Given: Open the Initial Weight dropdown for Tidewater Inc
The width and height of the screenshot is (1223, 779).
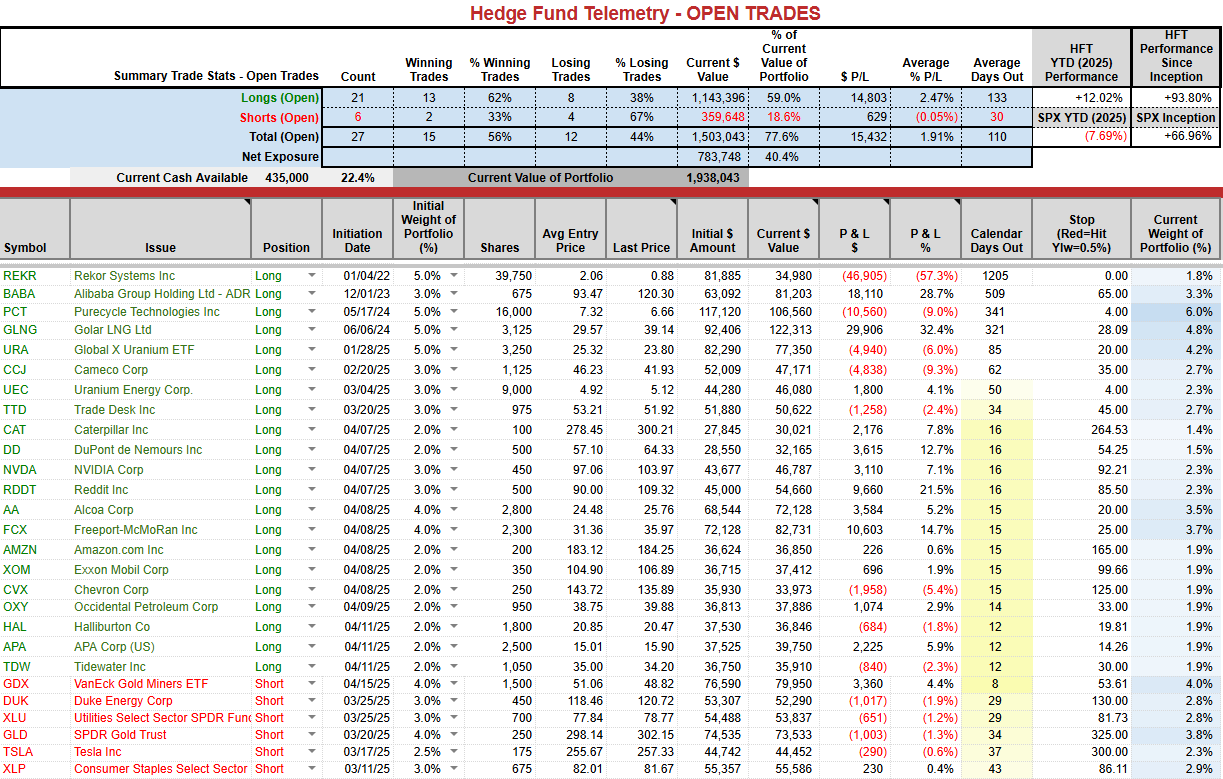Looking at the screenshot, I should (455, 667).
